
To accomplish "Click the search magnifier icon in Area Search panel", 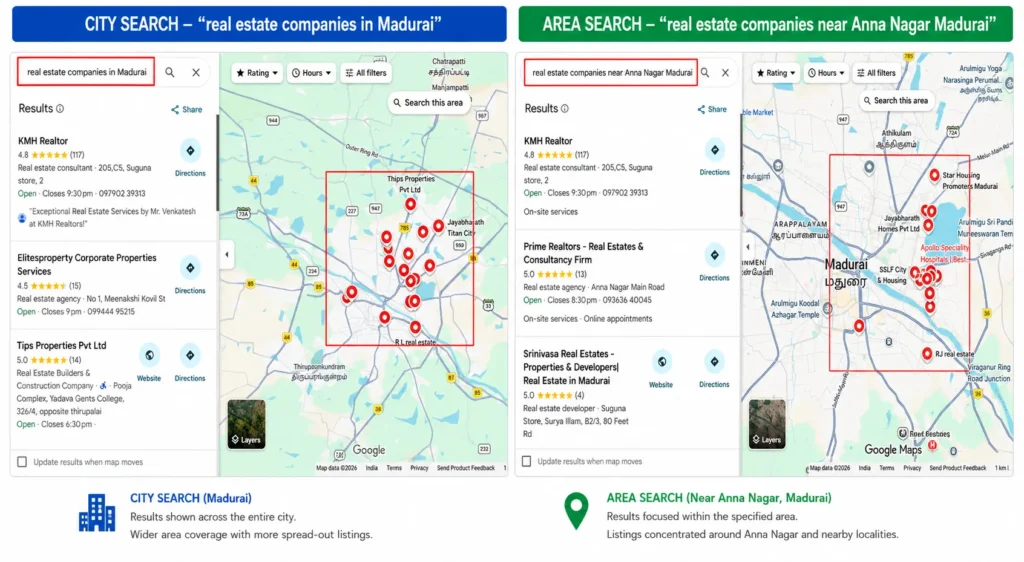I will click(x=705, y=72).
